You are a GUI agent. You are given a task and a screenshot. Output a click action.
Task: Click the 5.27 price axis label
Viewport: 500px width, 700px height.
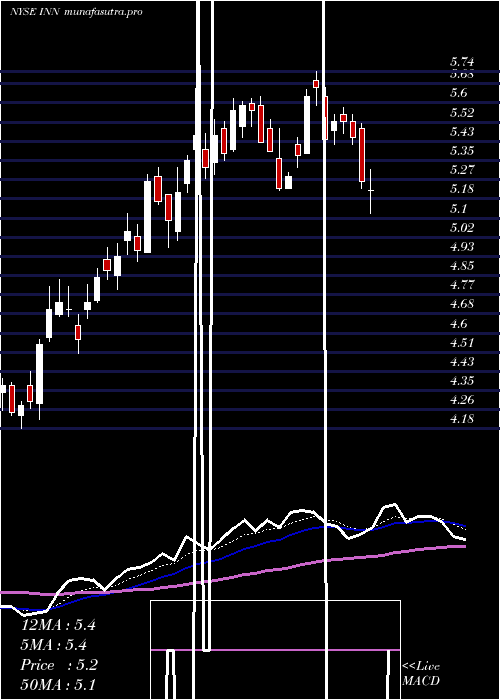[462, 170]
